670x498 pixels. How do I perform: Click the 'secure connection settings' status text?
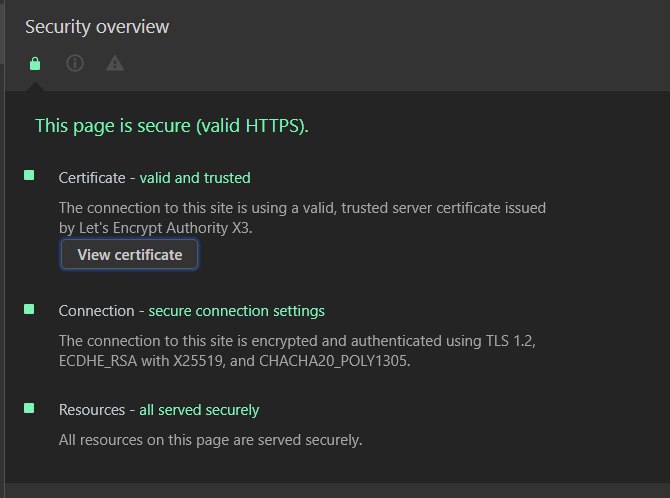236,311
